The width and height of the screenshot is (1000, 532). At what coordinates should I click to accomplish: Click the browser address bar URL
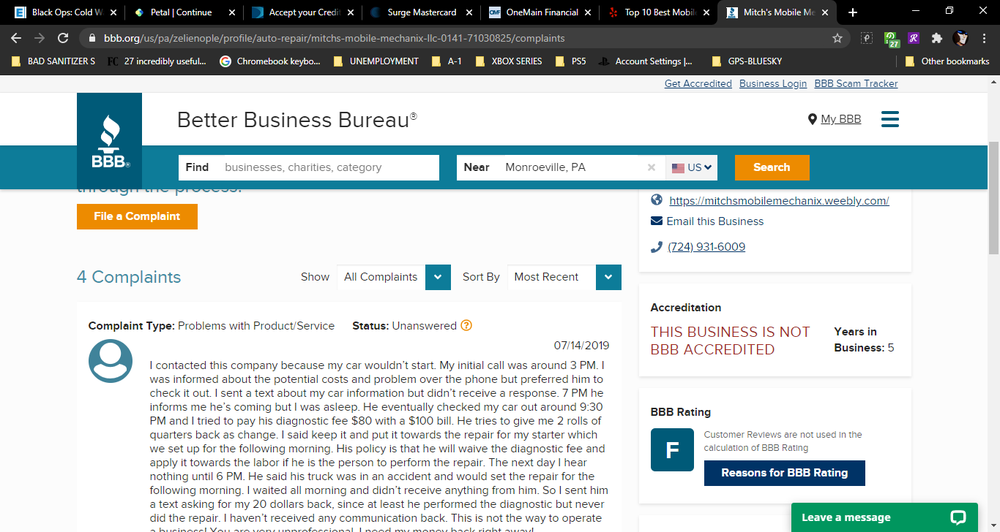pyautogui.click(x=334, y=38)
